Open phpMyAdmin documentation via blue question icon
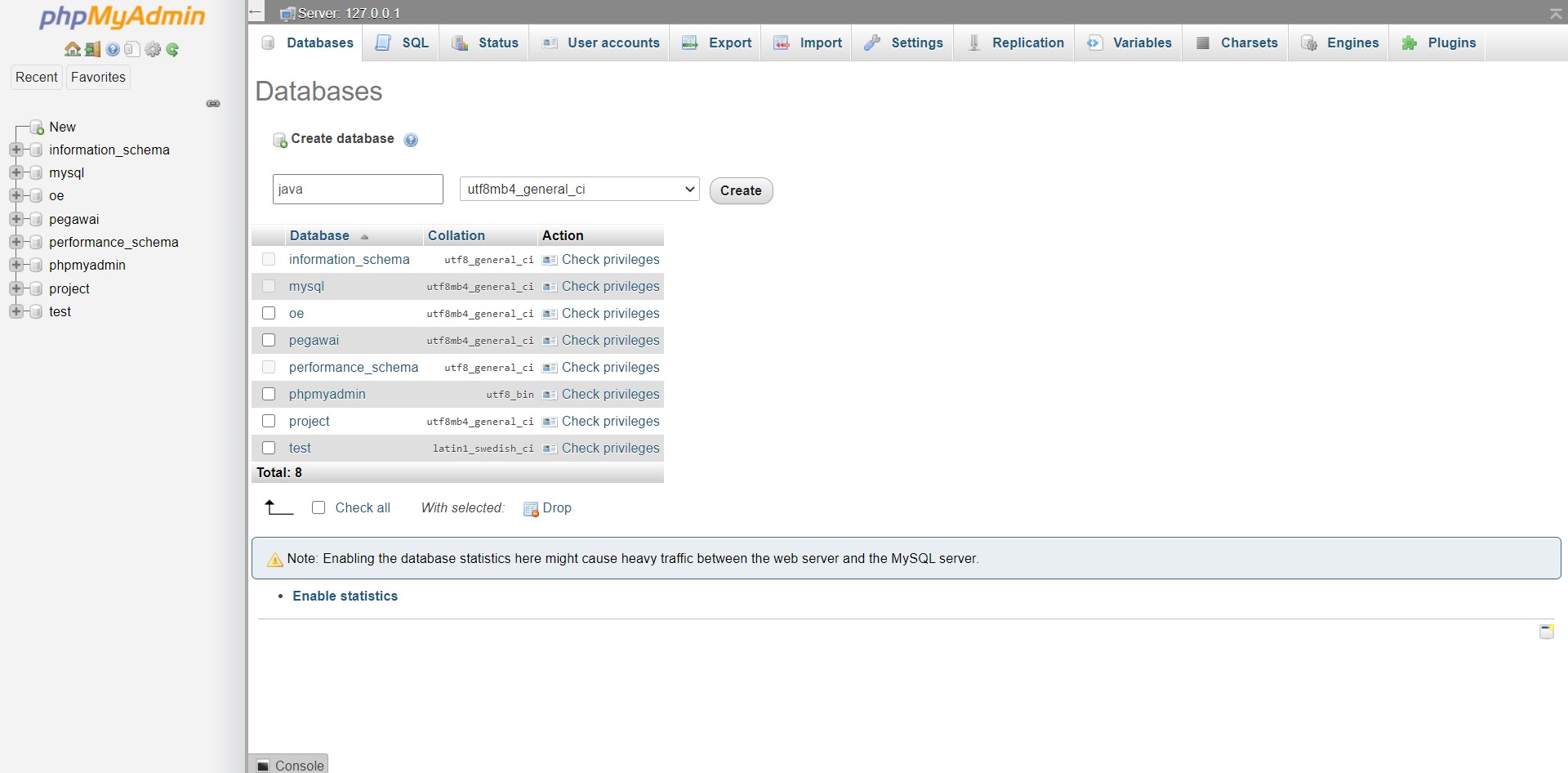The width and height of the screenshot is (1568, 773). [x=112, y=49]
